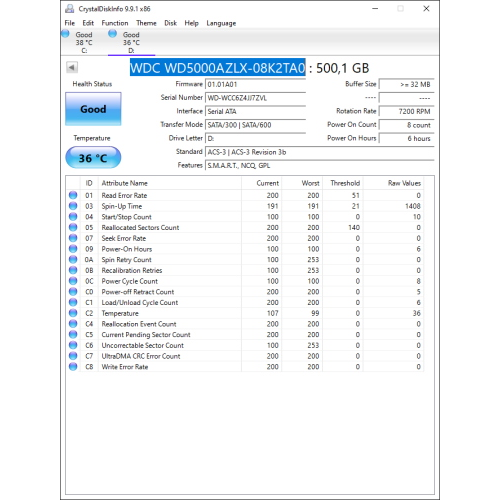Open the File menu
Image resolution: width=500 pixels, height=500 pixels.
[70, 23]
